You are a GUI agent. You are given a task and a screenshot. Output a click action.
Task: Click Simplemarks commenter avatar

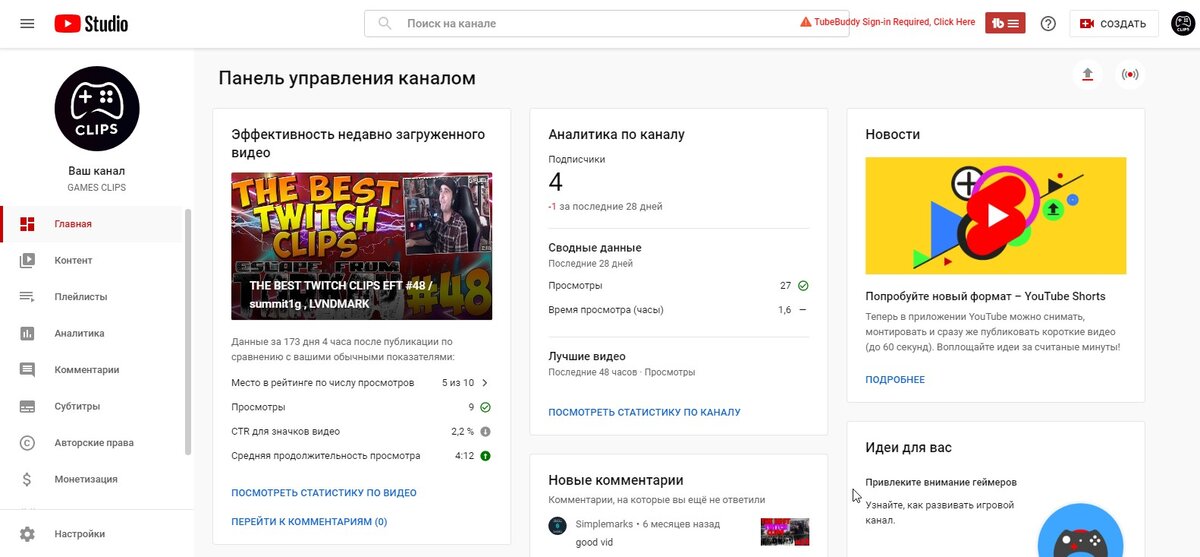pyautogui.click(x=558, y=526)
